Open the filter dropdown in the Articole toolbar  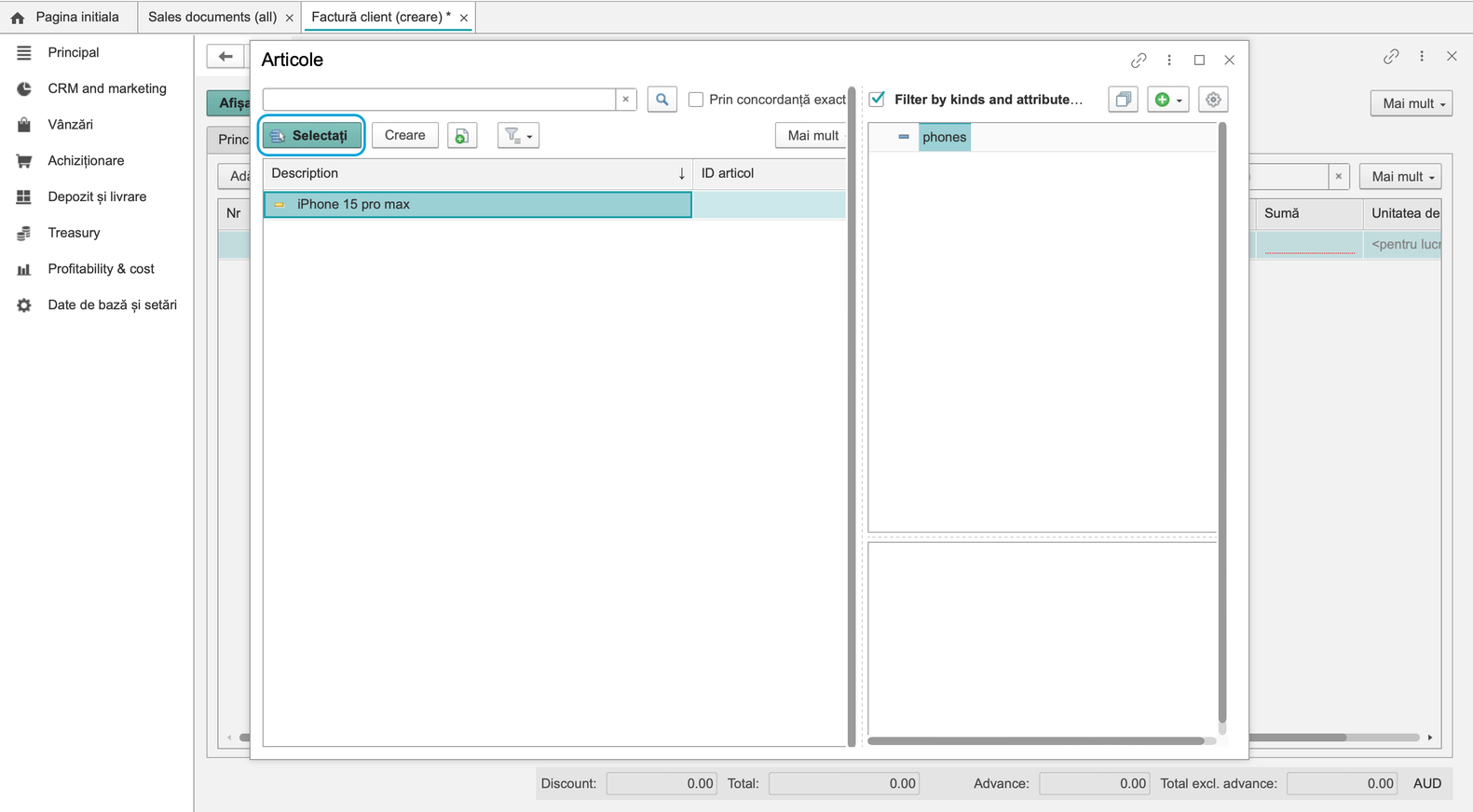518,136
